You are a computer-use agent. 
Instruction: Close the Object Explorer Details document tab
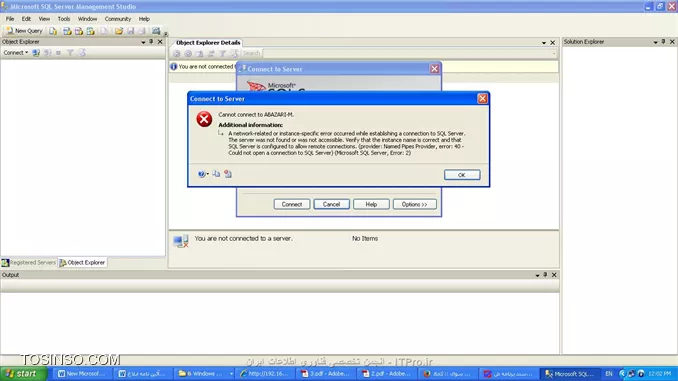point(552,43)
